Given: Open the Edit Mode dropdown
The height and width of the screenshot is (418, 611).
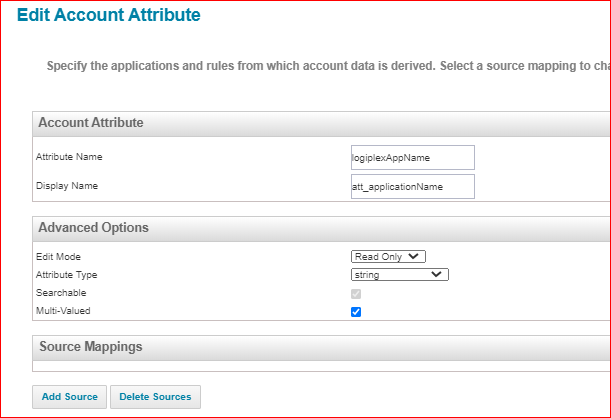Looking at the screenshot, I should tap(389, 257).
